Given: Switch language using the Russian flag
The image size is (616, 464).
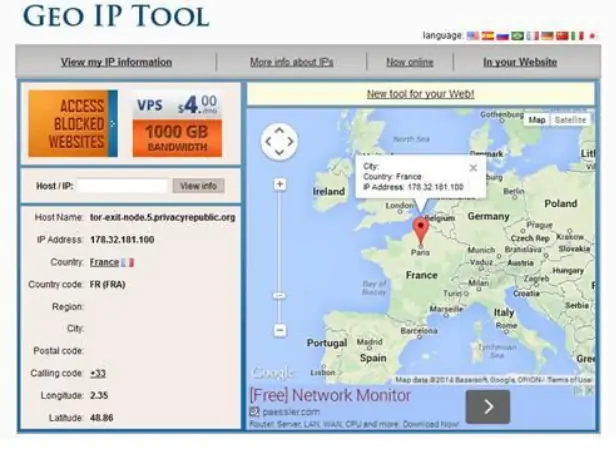Looking at the screenshot, I should point(503,36).
